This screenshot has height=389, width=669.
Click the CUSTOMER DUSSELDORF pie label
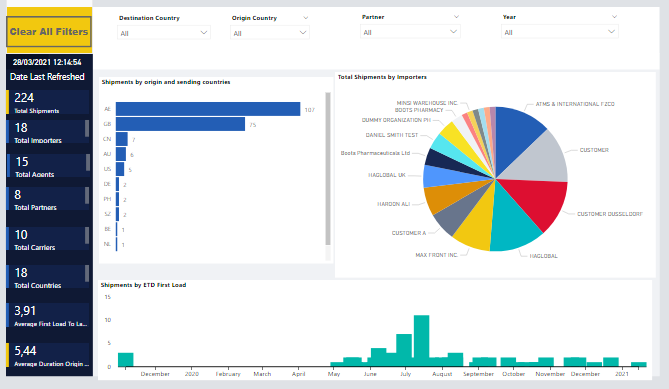tap(610, 214)
